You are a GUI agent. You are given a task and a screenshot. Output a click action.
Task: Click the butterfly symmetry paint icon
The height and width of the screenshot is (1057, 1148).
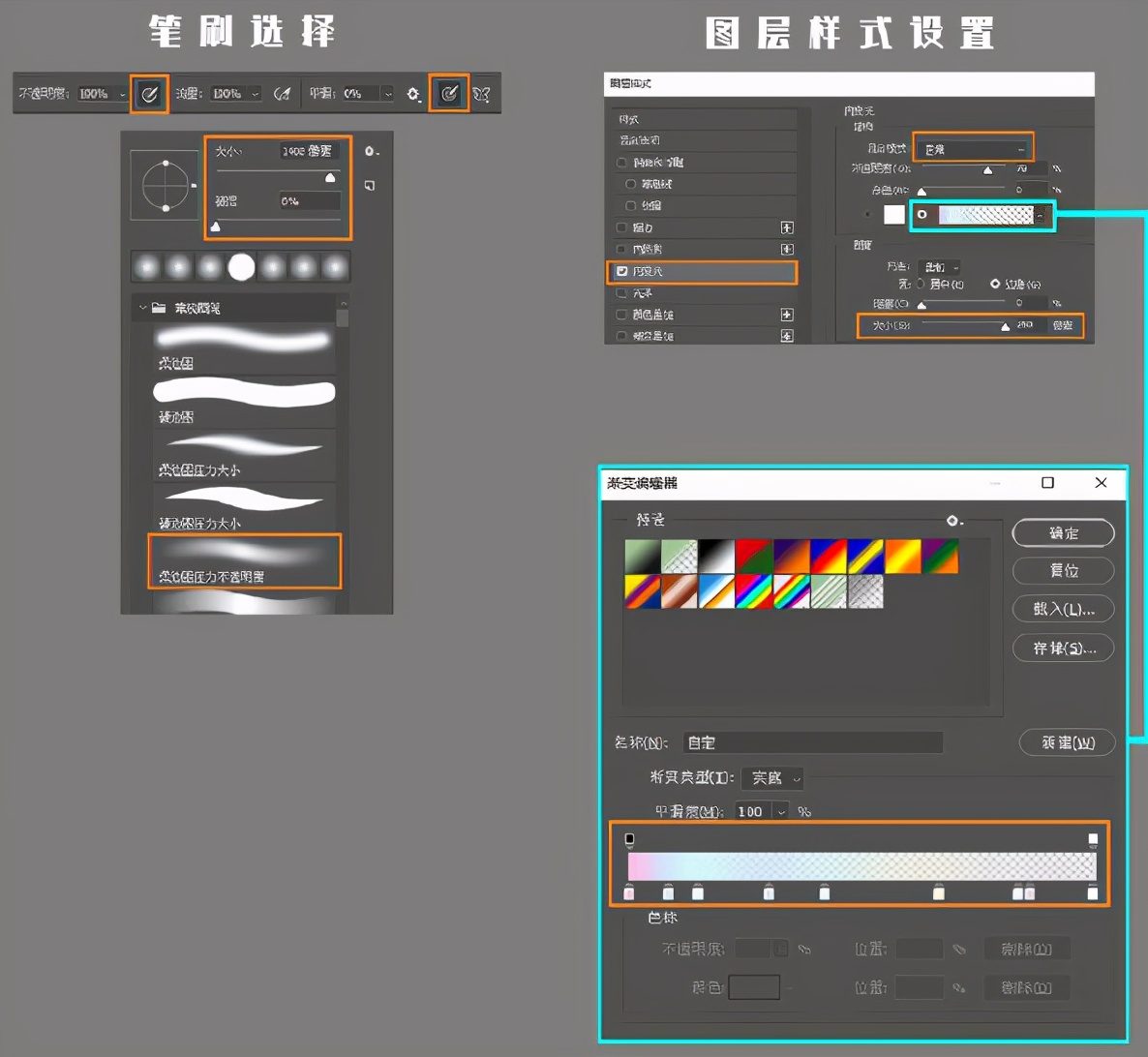tap(481, 94)
